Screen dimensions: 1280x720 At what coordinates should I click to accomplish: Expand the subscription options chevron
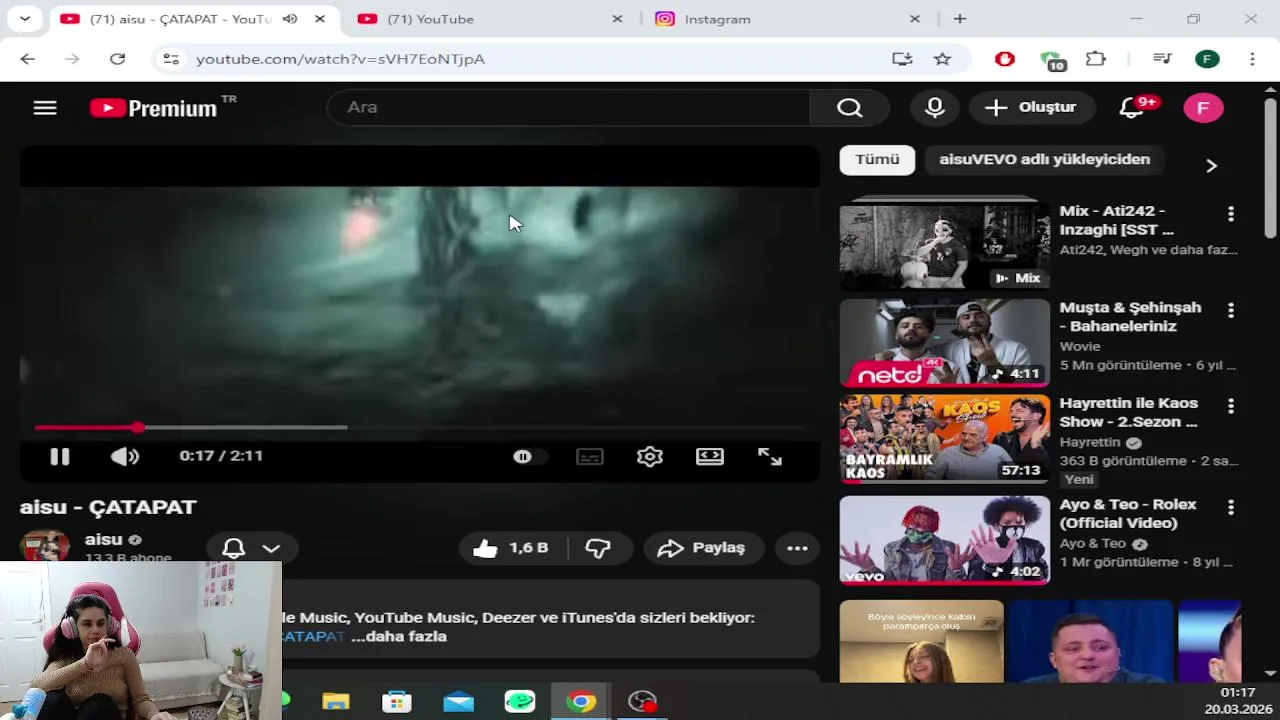[271, 548]
